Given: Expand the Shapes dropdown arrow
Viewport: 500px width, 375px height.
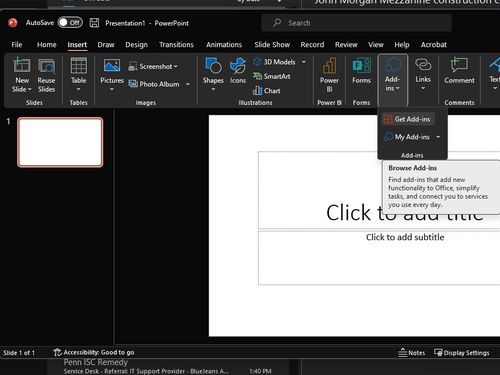Looking at the screenshot, I should pos(213,89).
